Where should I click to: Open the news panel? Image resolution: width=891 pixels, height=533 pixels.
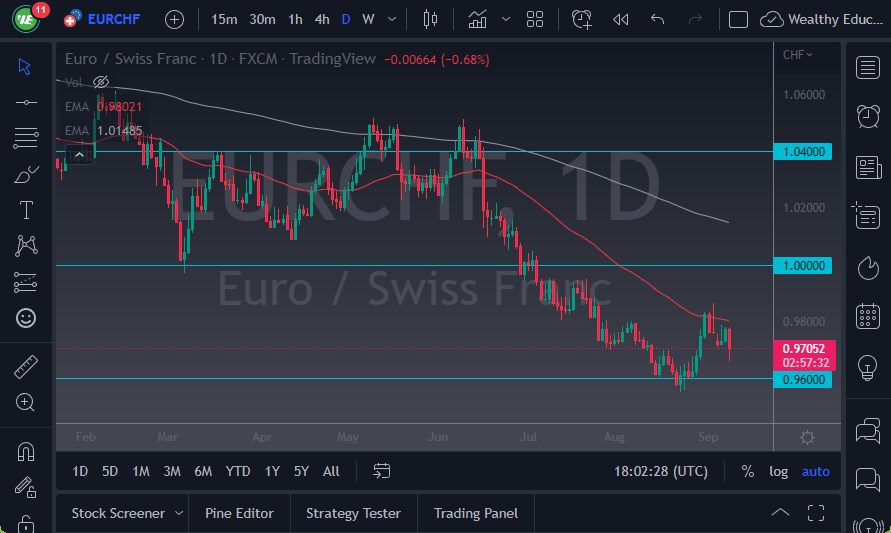[868, 167]
